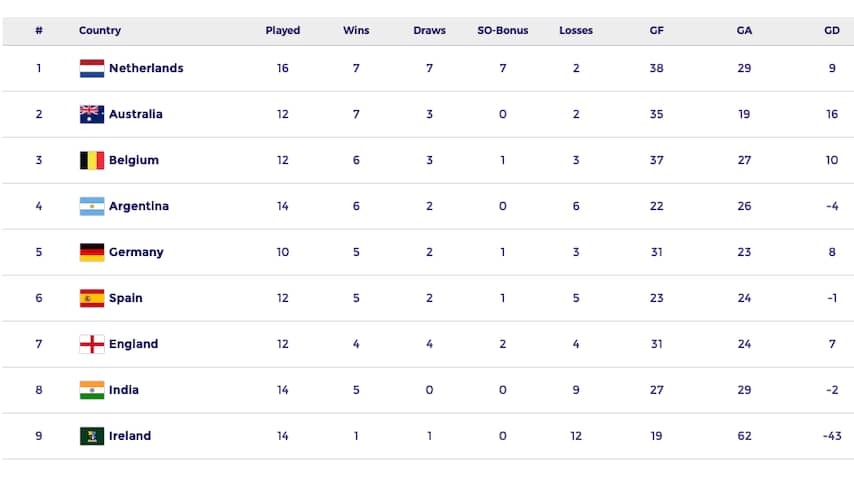Screen dimensions: 854x480
Task: Sort by the Wins column header
Action: 356,31
